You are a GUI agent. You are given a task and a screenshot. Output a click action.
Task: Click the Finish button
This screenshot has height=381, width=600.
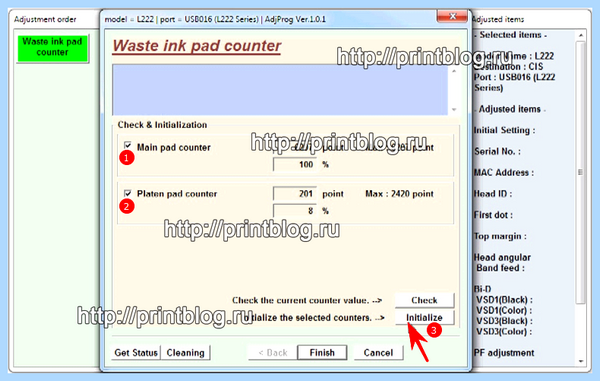tap(322, 353)
